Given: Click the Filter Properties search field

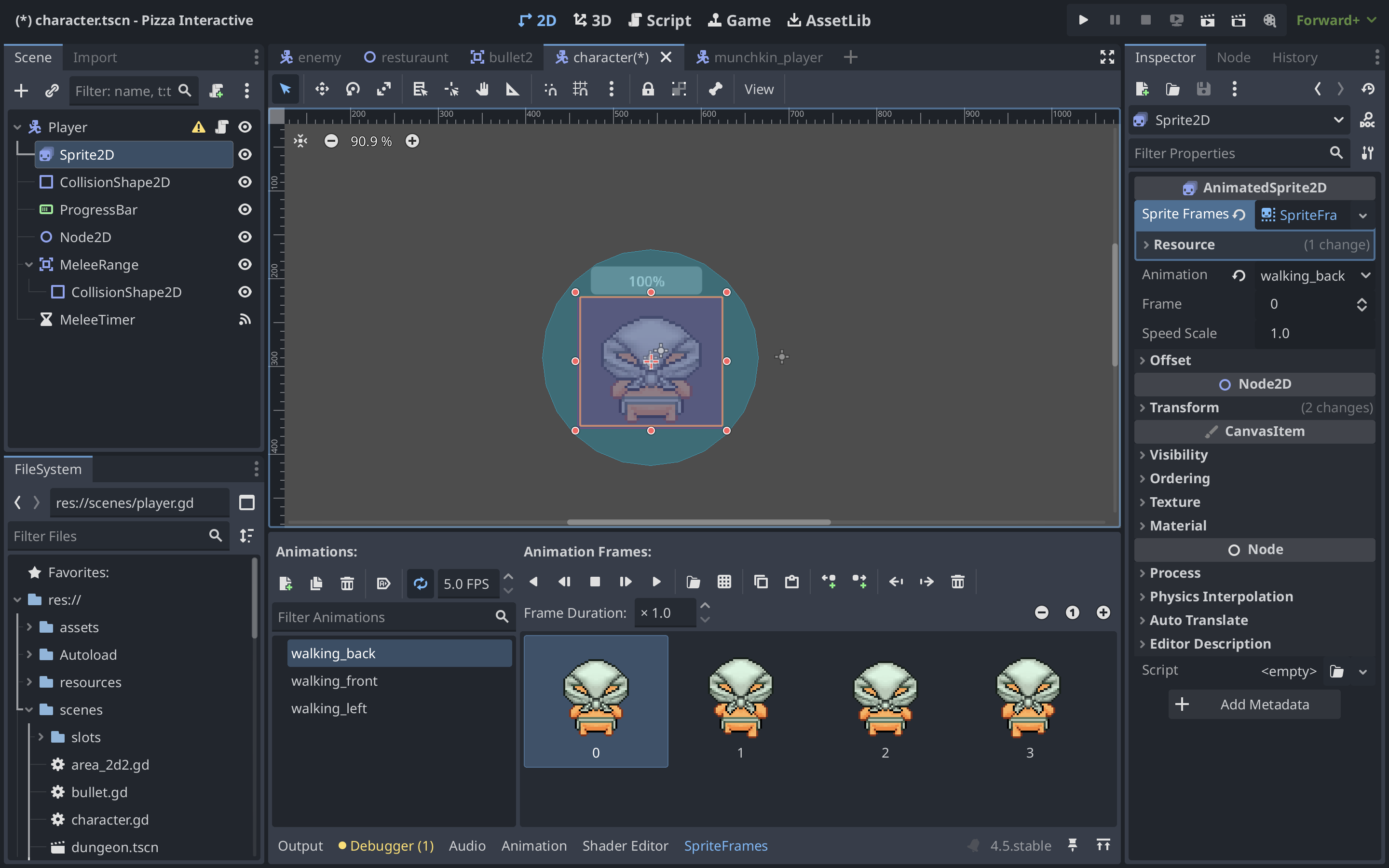Looking at the screenshot, I should coord(1239,153).
